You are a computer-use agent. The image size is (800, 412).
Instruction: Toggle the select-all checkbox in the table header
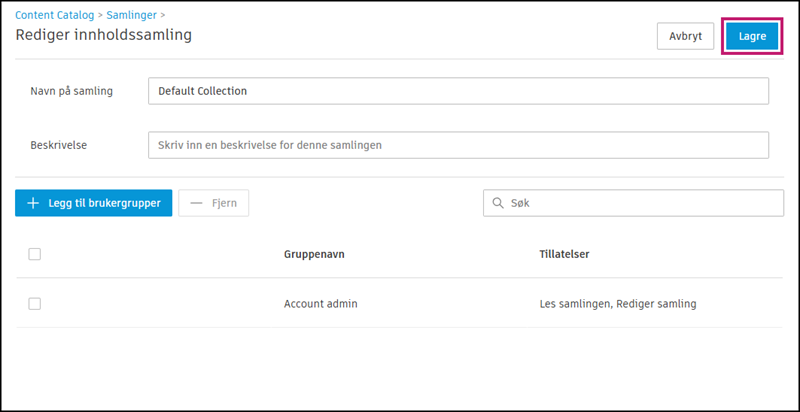click(x=35, y=254)
